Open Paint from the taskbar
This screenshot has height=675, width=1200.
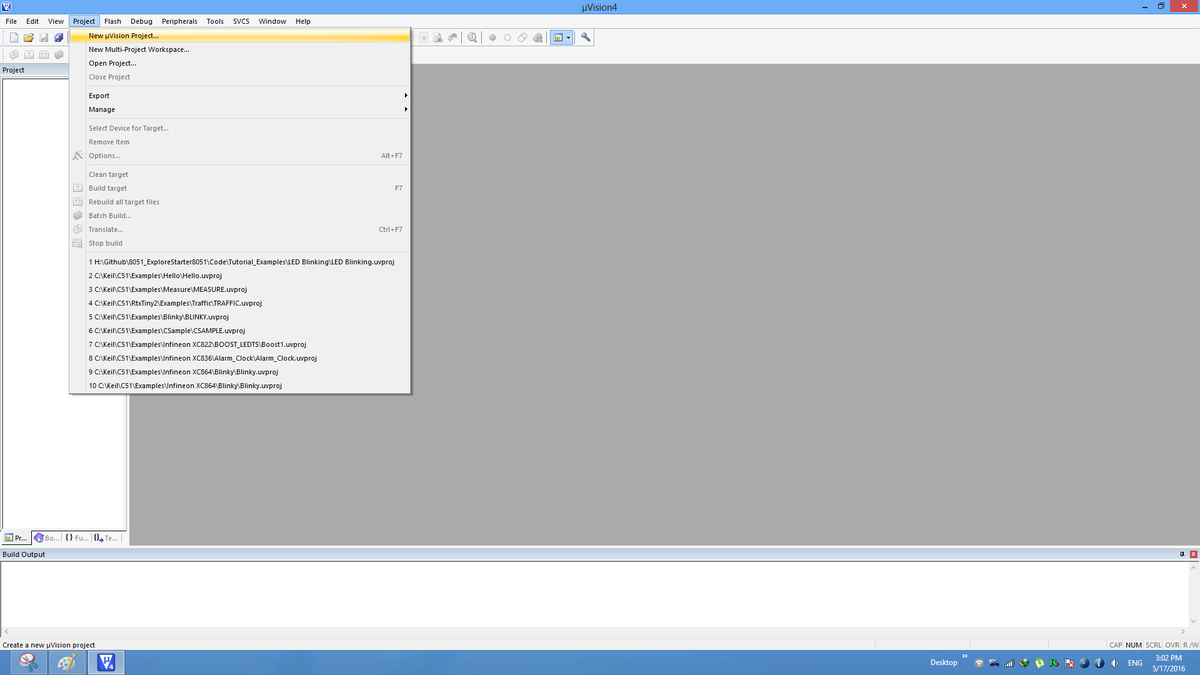click(x=67, y=663)
